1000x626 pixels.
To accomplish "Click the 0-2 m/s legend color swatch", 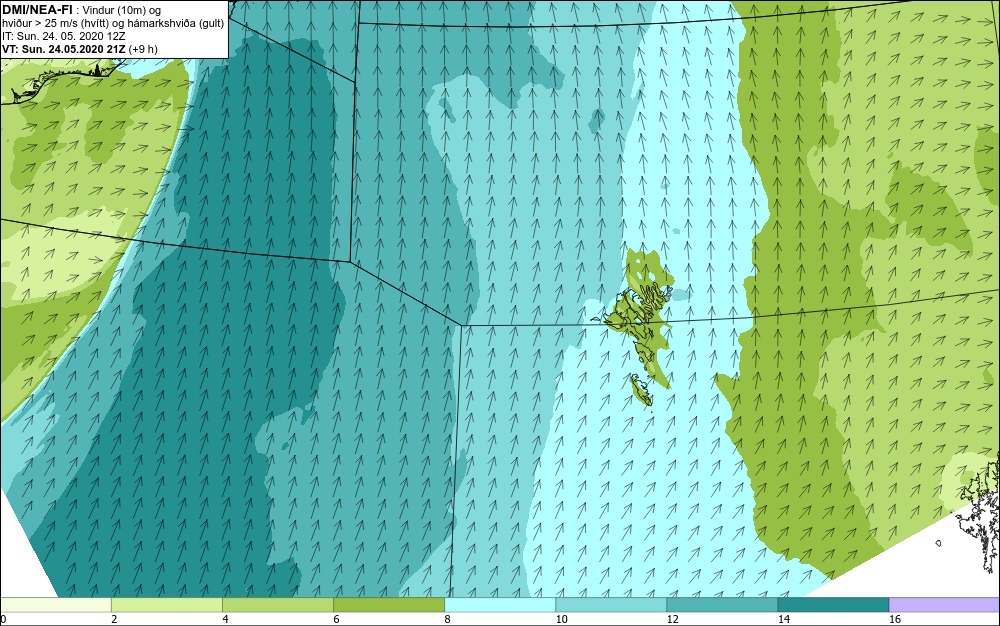I will point(55,605).
